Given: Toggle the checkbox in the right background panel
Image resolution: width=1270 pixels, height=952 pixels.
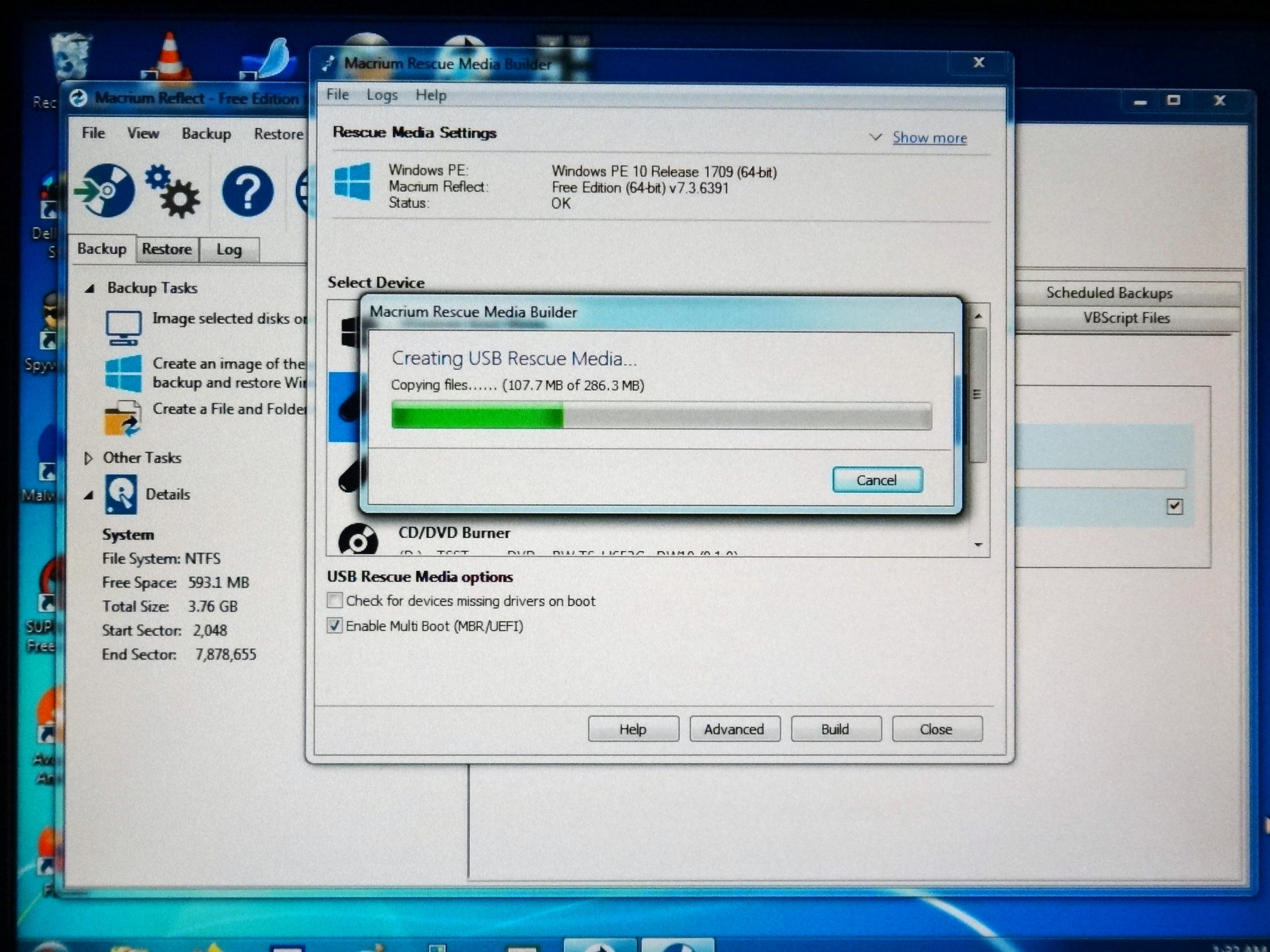Looking at the screenshot, I should point(1174,506).
